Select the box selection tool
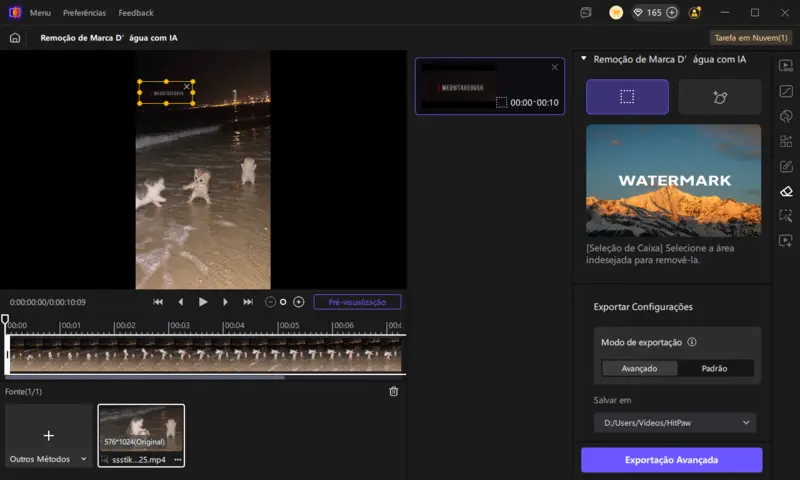Viewport: 800px width, 480px height. coord(627,96)
